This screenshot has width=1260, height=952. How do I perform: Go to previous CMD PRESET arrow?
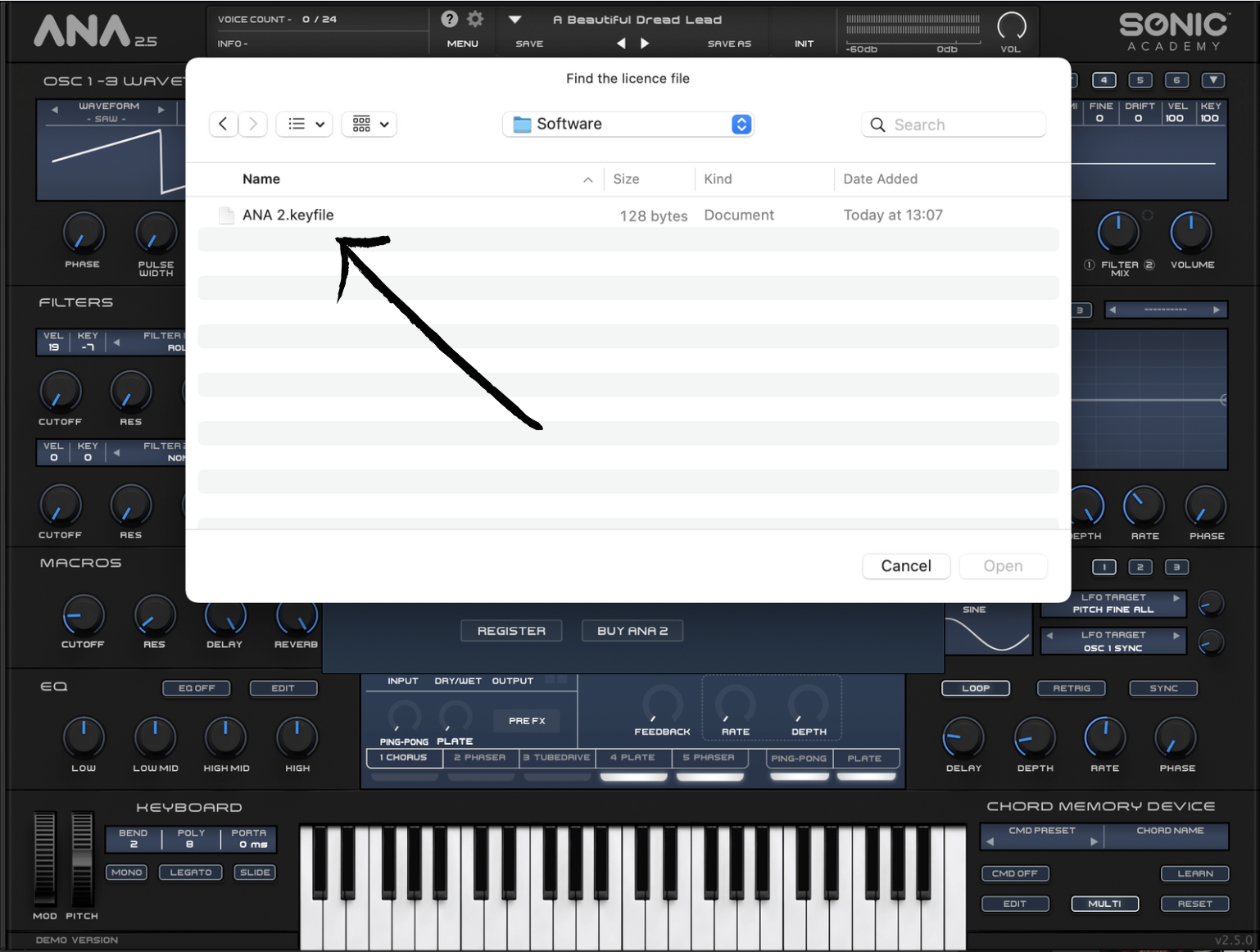(x=990, y=841)
